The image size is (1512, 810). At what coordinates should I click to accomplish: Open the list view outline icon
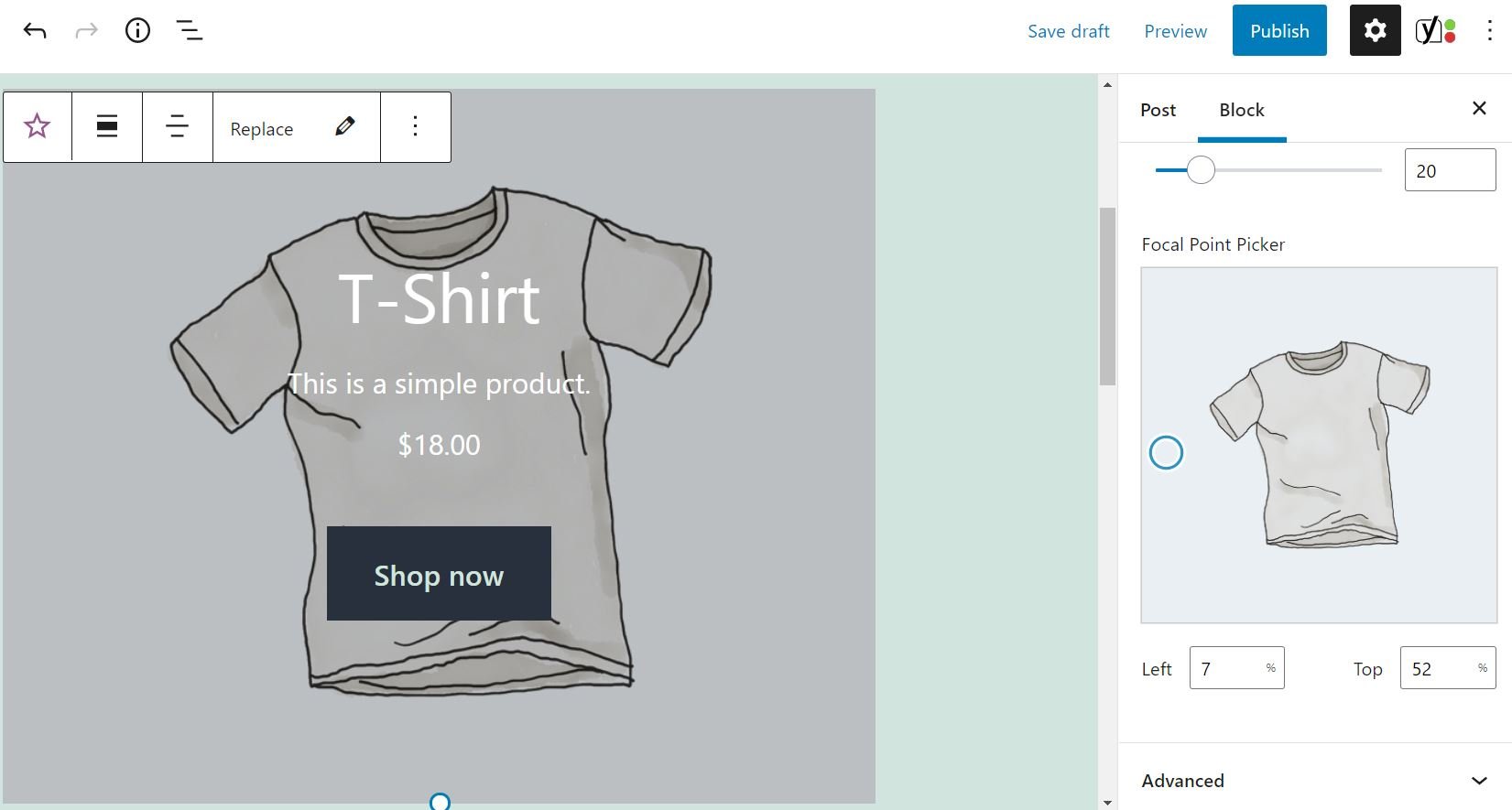[x=190, y=31]
